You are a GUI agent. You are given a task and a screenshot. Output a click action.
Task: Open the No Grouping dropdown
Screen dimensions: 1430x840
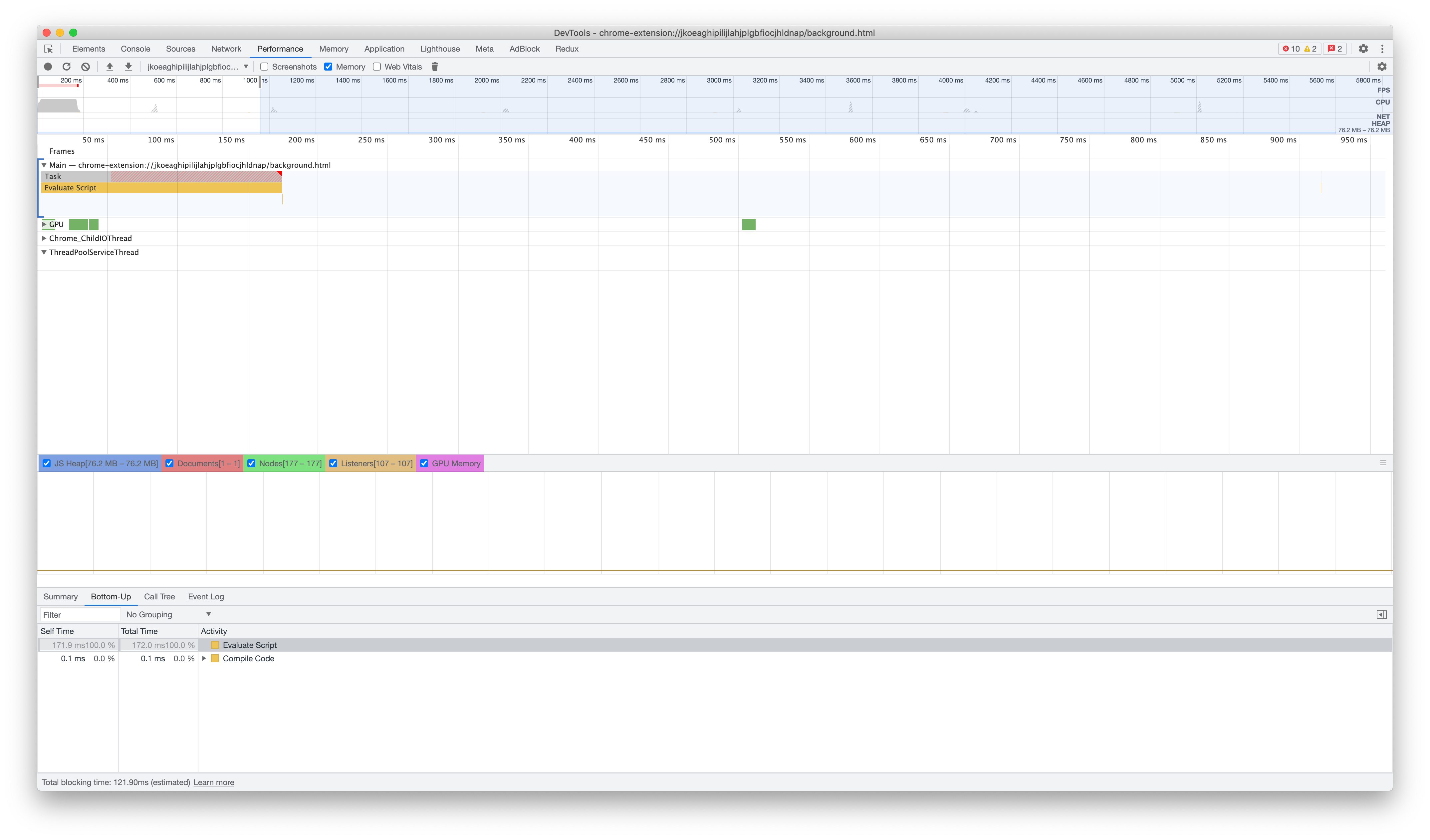click(x=168, y=614)
